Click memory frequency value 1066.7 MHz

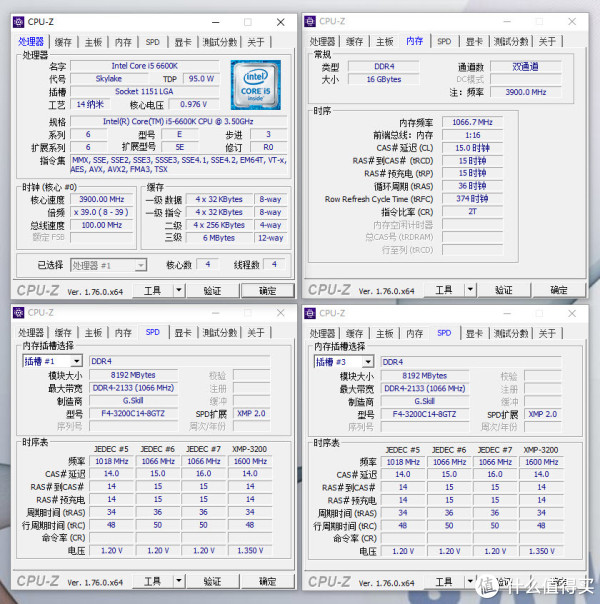point(473,122)
